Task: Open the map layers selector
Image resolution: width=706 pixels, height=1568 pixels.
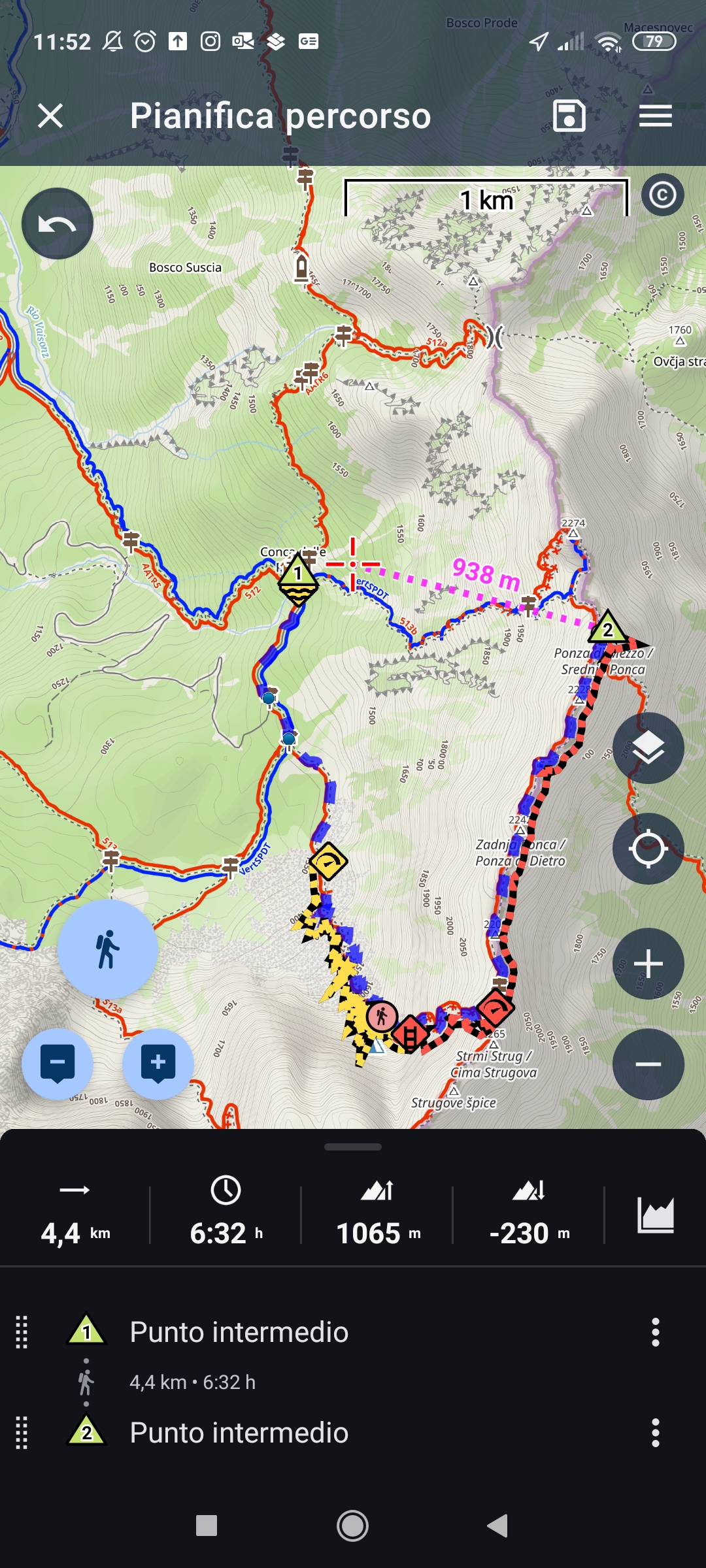Action: pos(648,748)
